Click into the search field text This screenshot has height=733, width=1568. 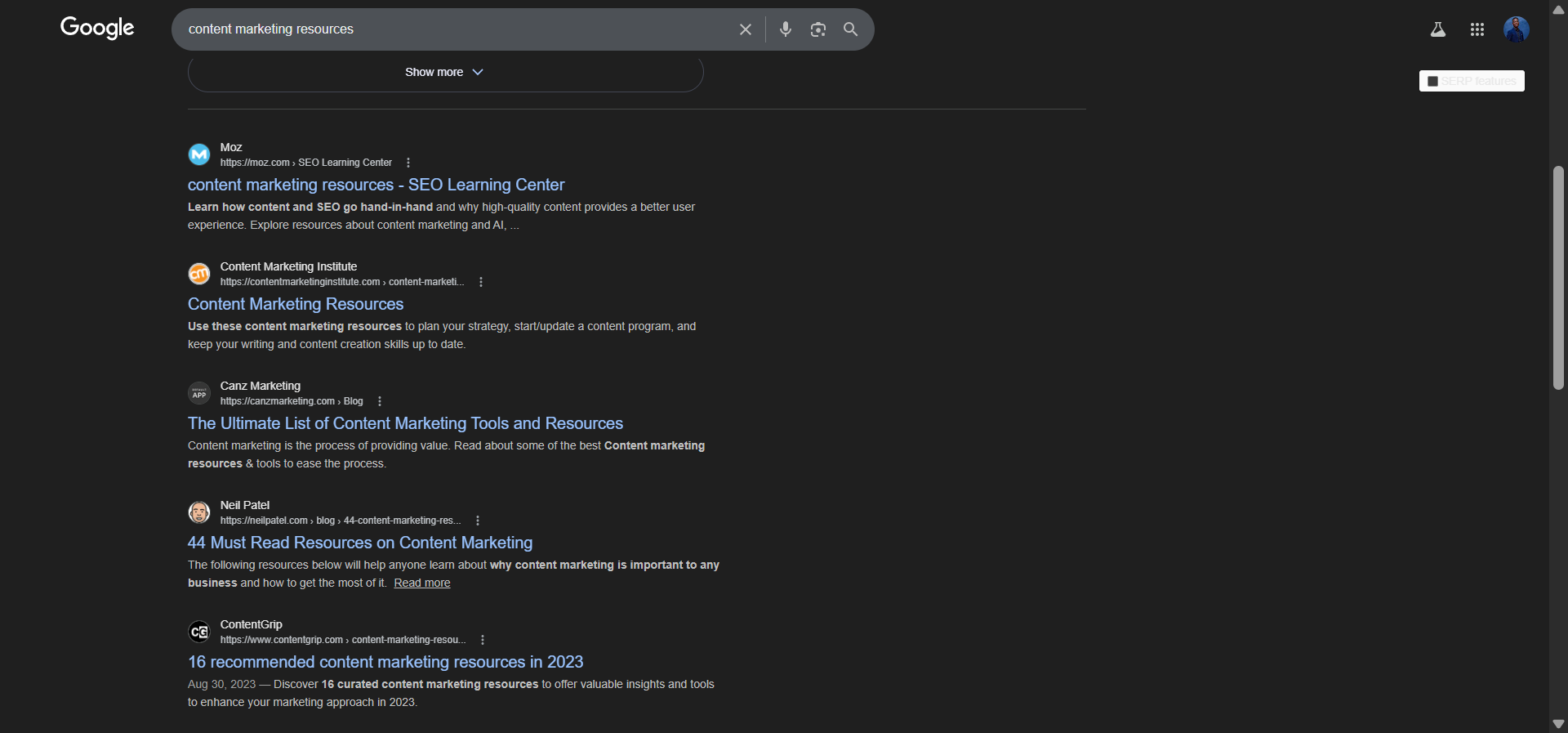[271, 29]
